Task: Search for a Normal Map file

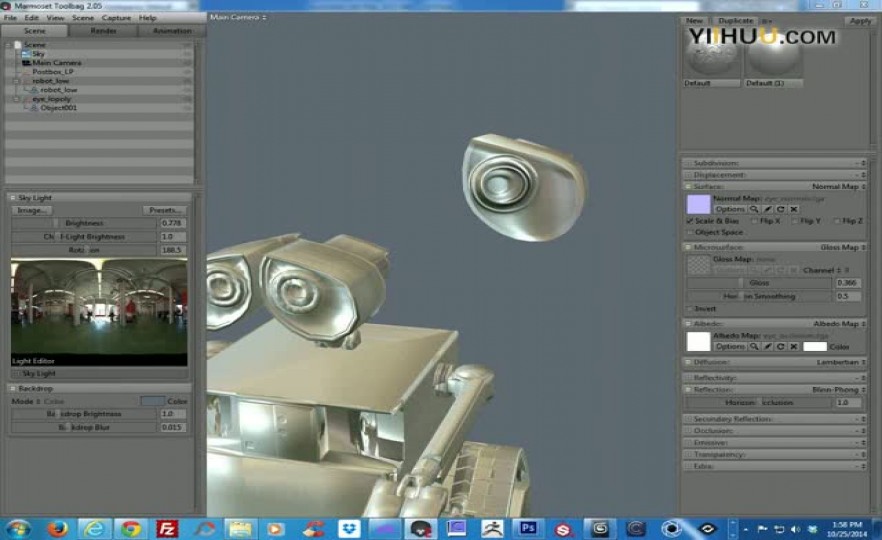Action: pyautogui.click(x=754, y=209)
